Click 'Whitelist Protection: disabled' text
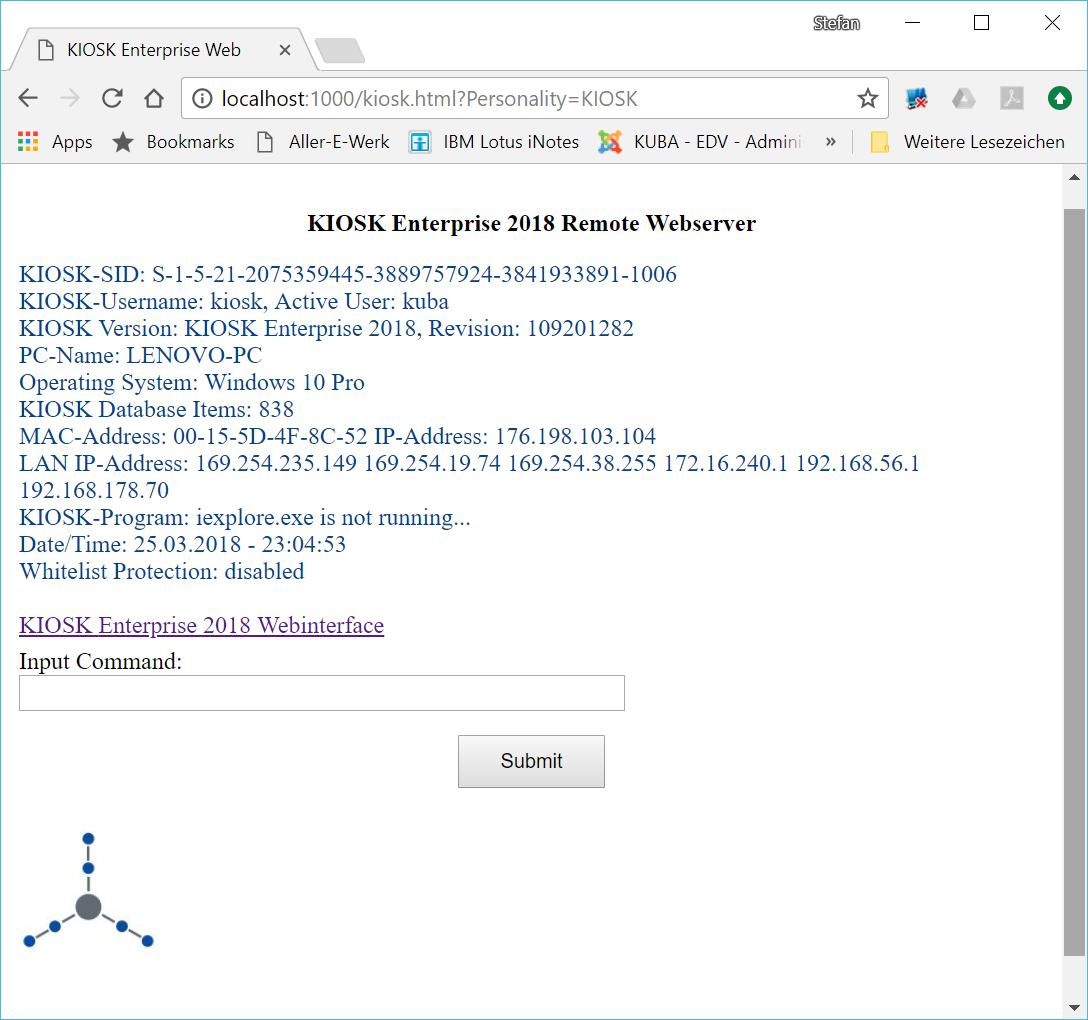This screenshot has height=1020, width=1088. click(162, 571)
